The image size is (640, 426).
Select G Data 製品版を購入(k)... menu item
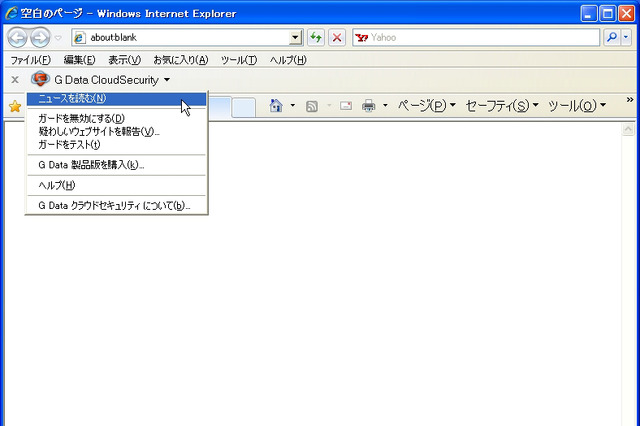(91, 165)
